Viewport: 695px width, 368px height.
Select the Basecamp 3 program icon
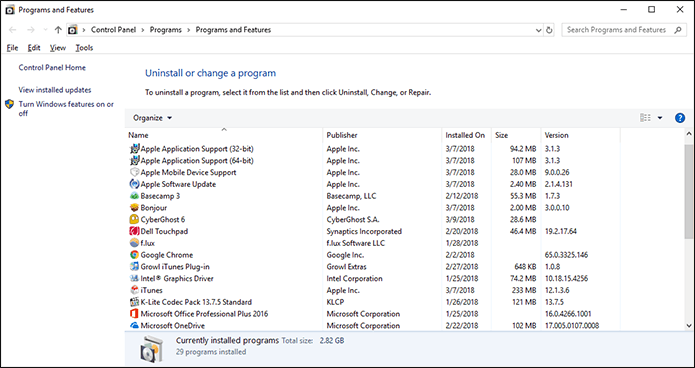pyautogui.click(x=134, y=196)
